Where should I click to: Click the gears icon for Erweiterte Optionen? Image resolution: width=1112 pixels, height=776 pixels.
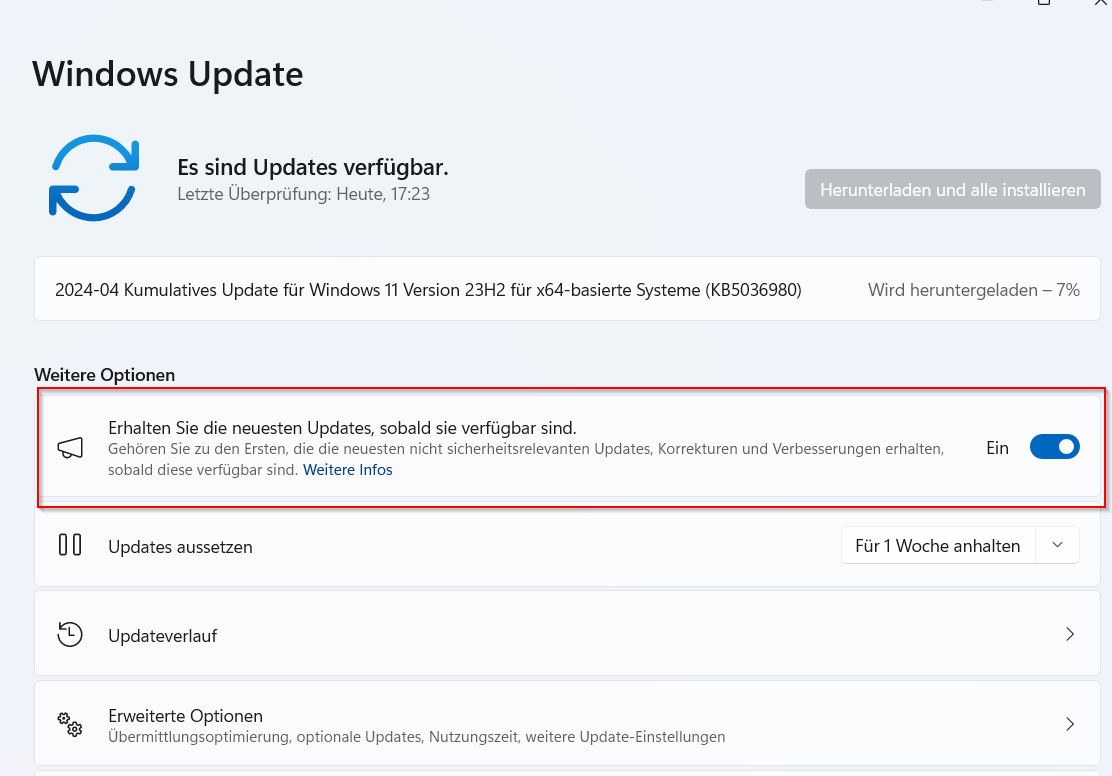click(70, 724)
